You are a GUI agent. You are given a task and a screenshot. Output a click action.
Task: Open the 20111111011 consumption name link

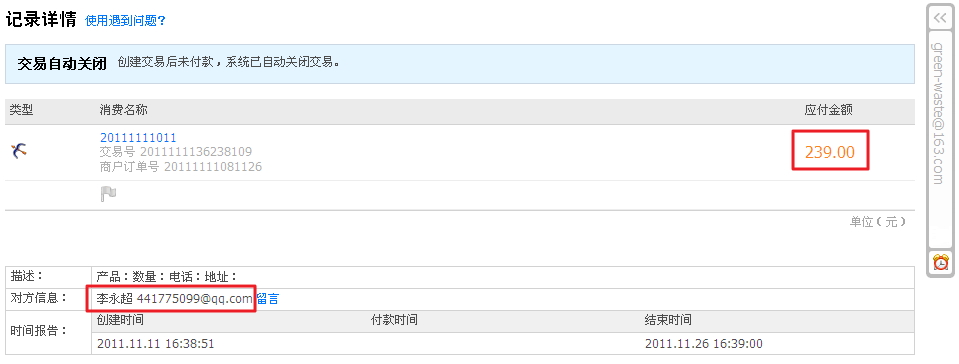tap(138, 138)
